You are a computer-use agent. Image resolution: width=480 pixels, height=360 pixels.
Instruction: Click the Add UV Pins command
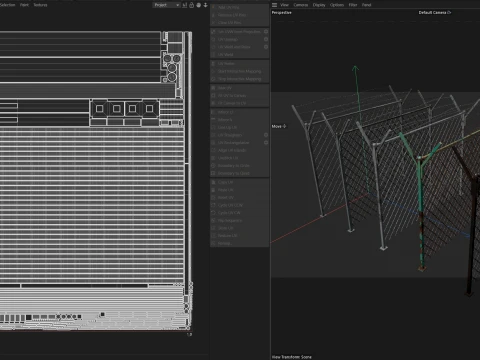240,7
